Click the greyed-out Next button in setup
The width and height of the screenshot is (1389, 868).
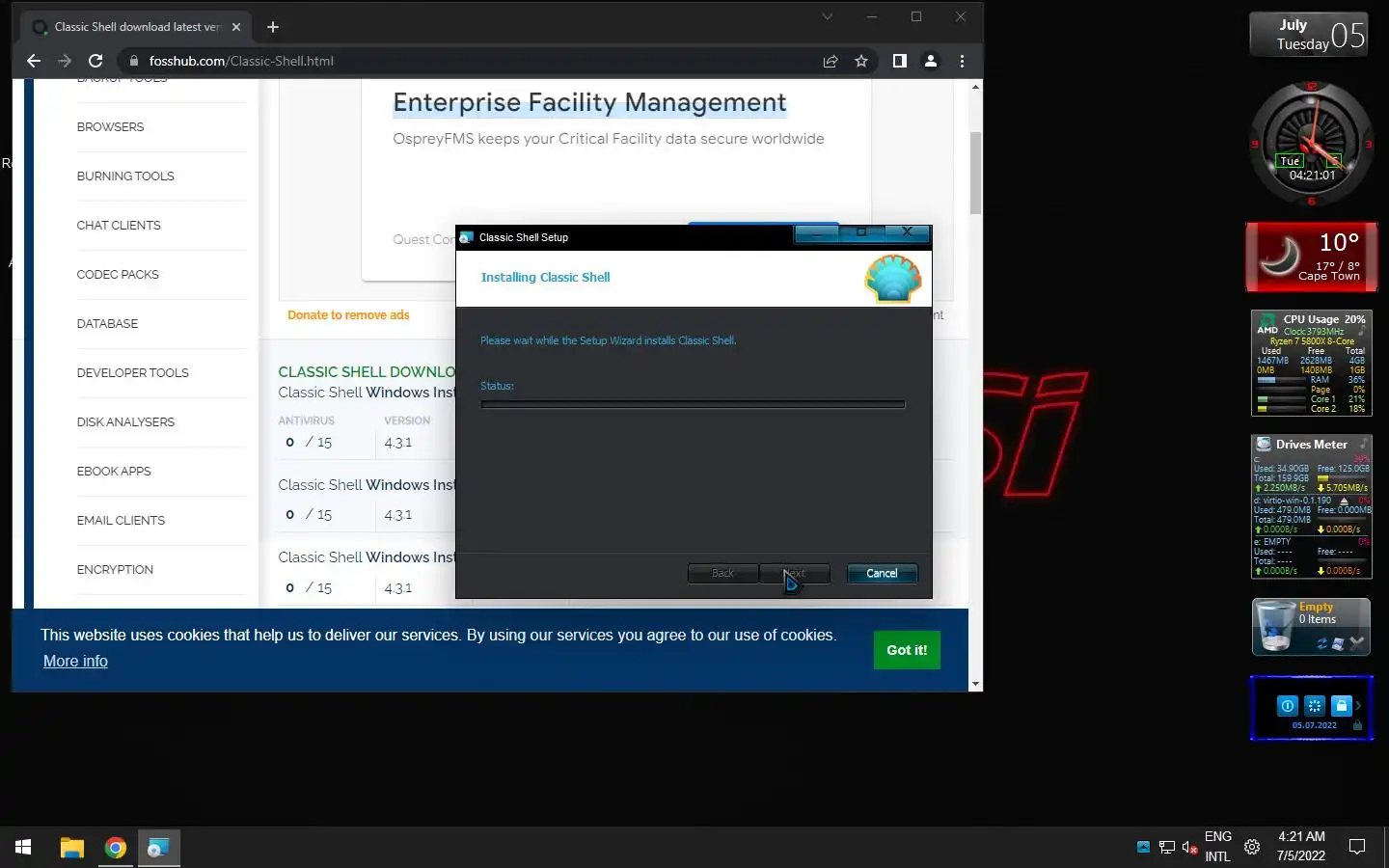(x=795, y=573)
